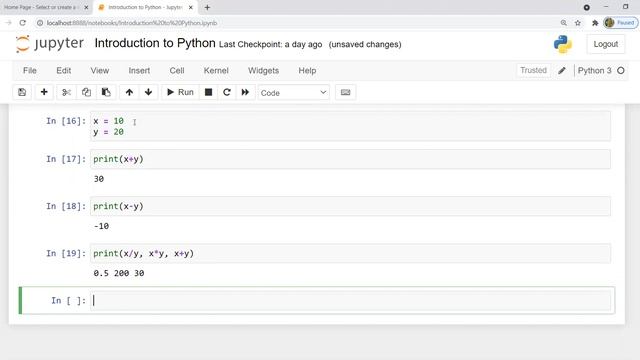Move selected cell down arrow

click(x=149, y=92)
